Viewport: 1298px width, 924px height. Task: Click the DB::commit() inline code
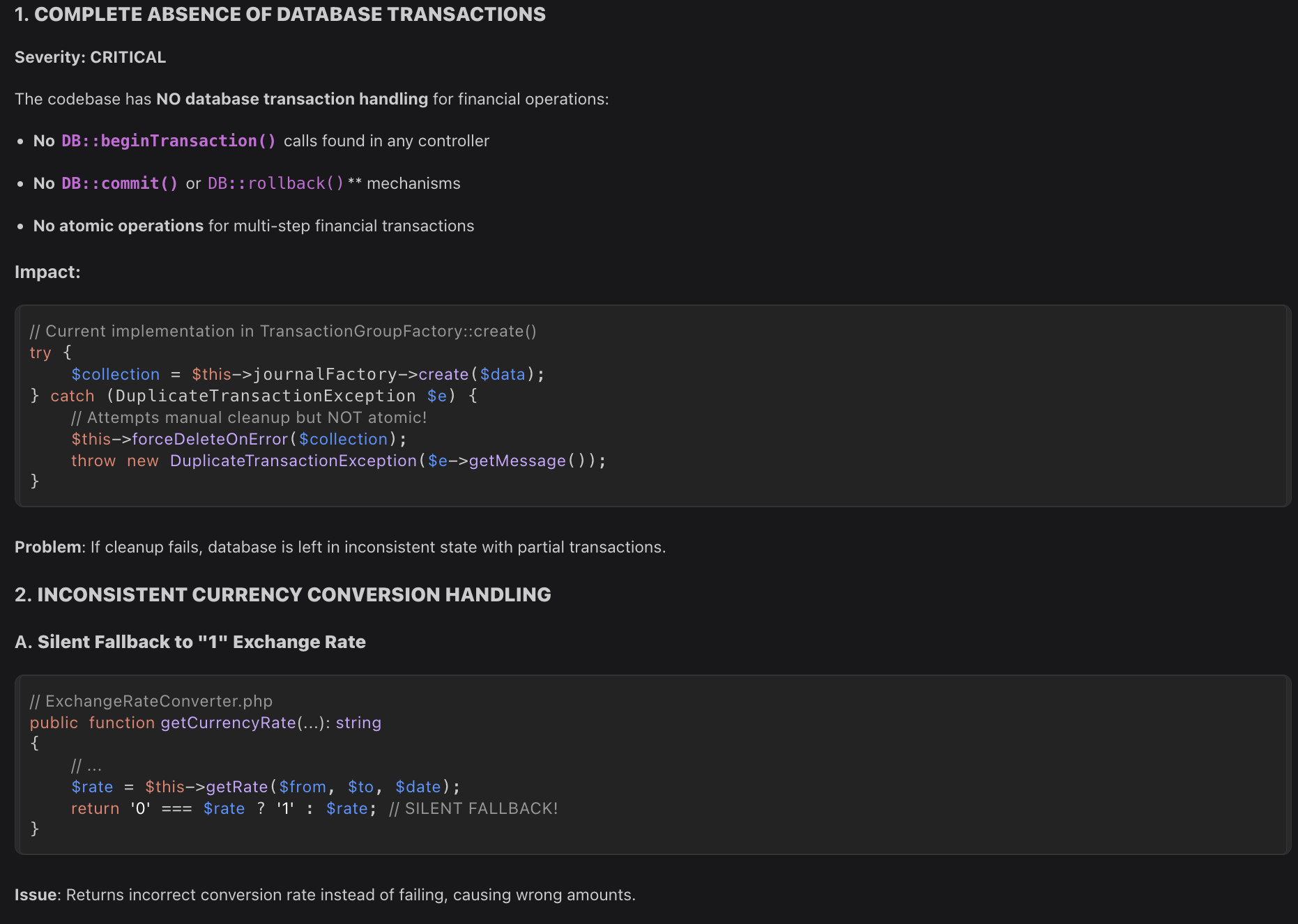click(x=119, y=183)
